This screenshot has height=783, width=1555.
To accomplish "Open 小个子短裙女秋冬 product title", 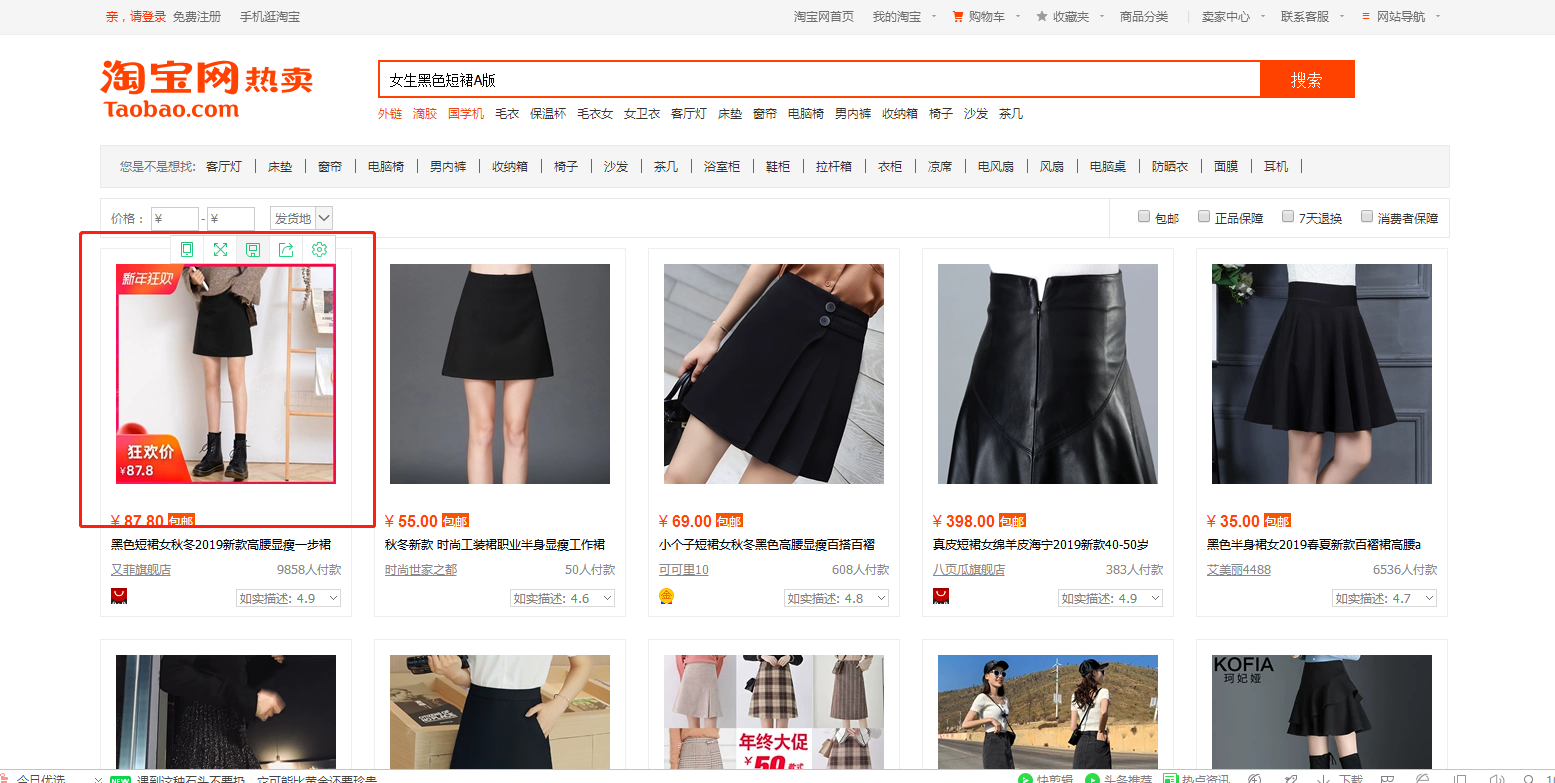I will (x=767, y=545).
